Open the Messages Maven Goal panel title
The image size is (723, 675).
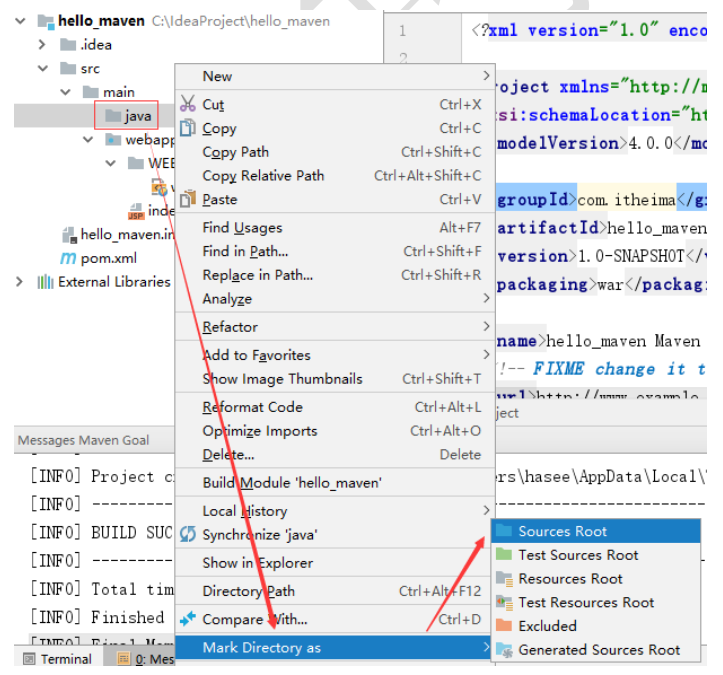[x=83, y=440]
